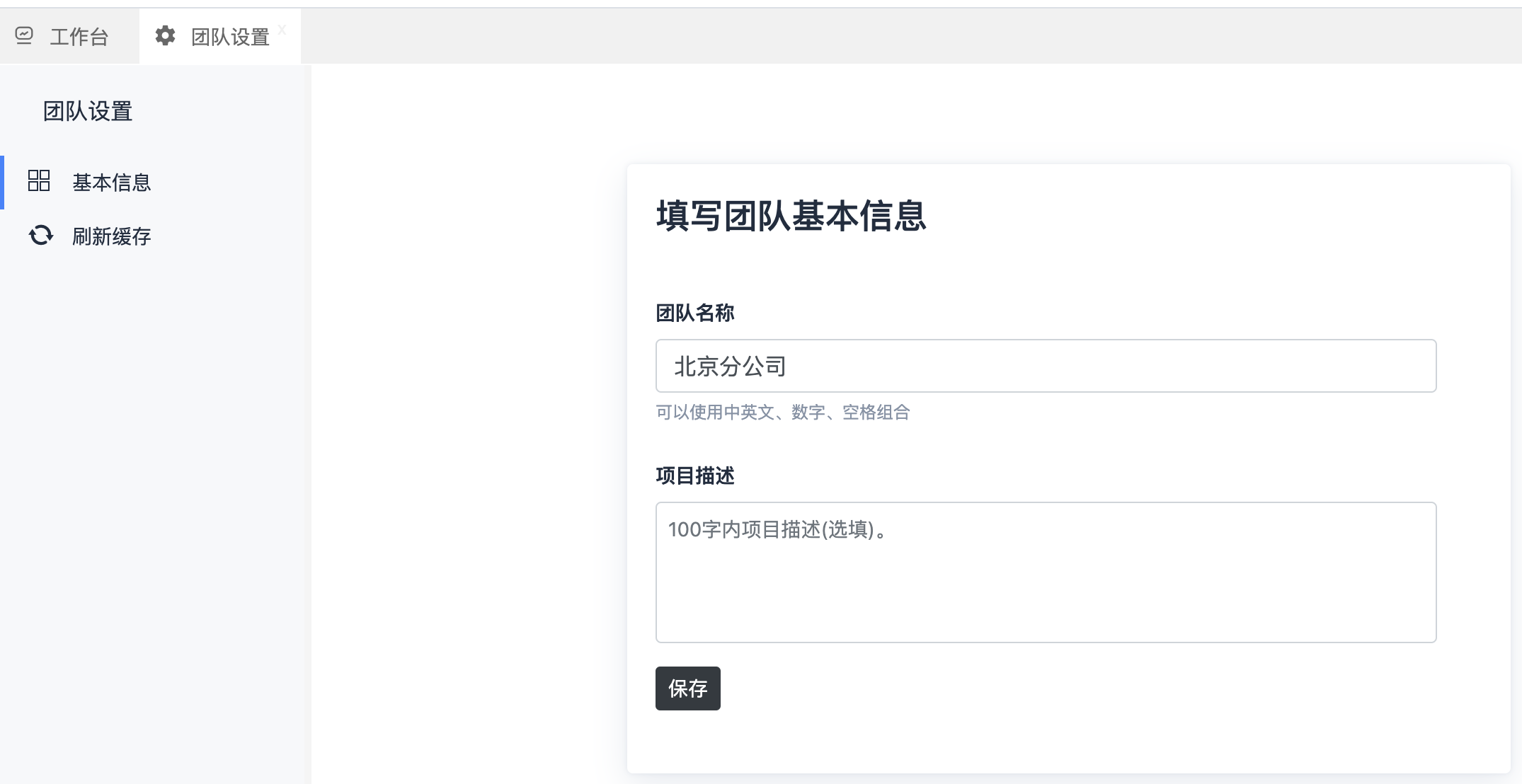
Task: Click the gear icon on 团队设置 tab
Action: click(x=165, y=35)
